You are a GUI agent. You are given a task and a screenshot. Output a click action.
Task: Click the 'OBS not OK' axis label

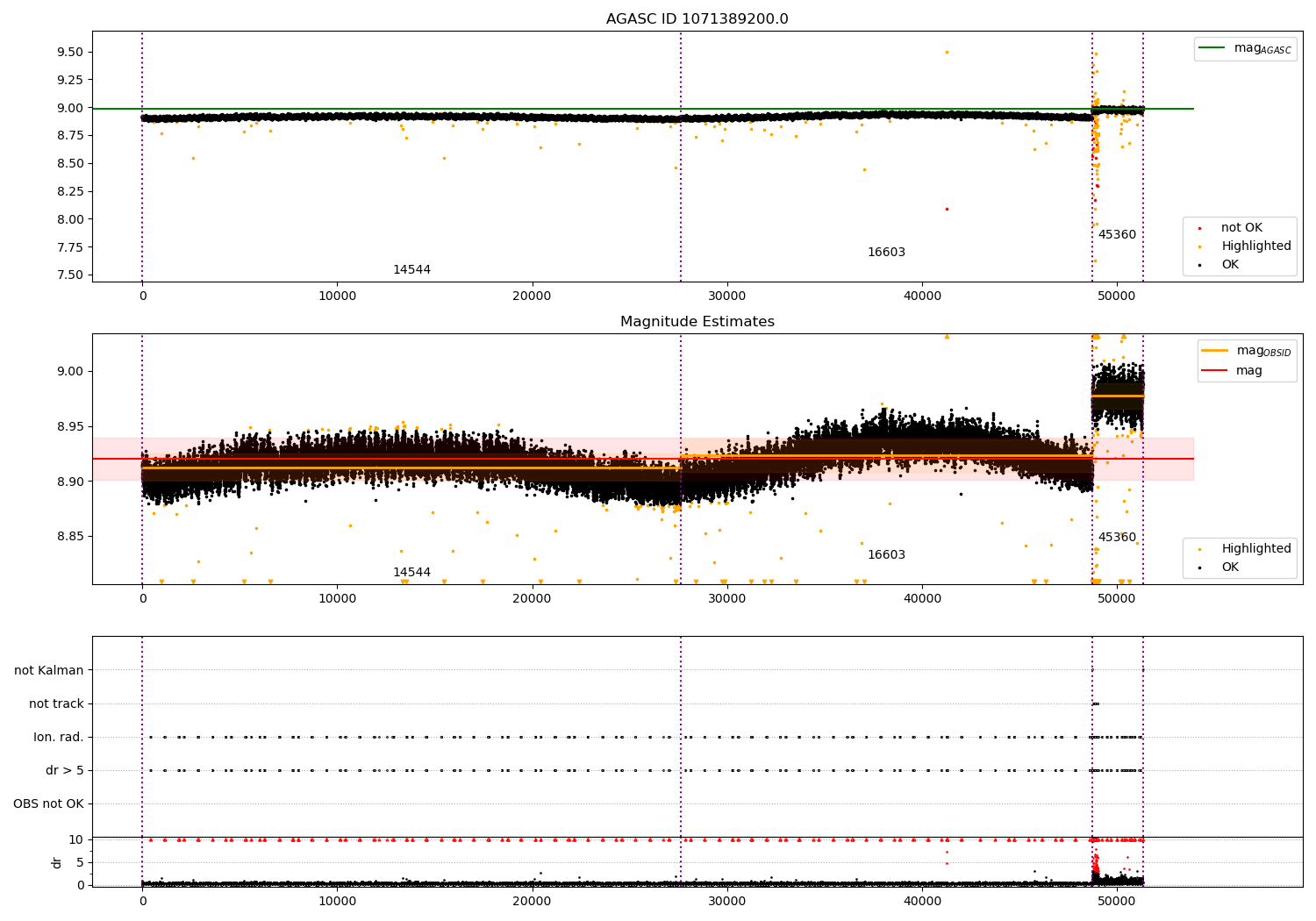click(x=49, y=804)
